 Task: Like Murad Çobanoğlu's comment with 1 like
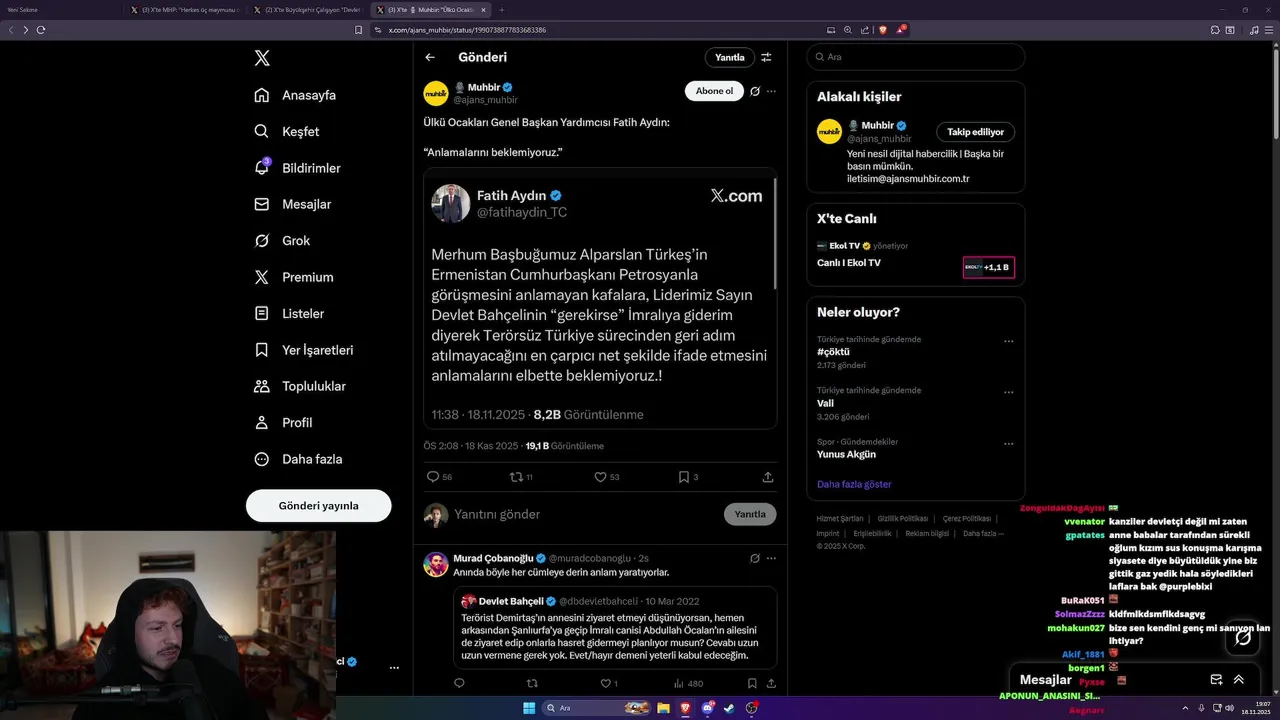click(x=608, y=684)
